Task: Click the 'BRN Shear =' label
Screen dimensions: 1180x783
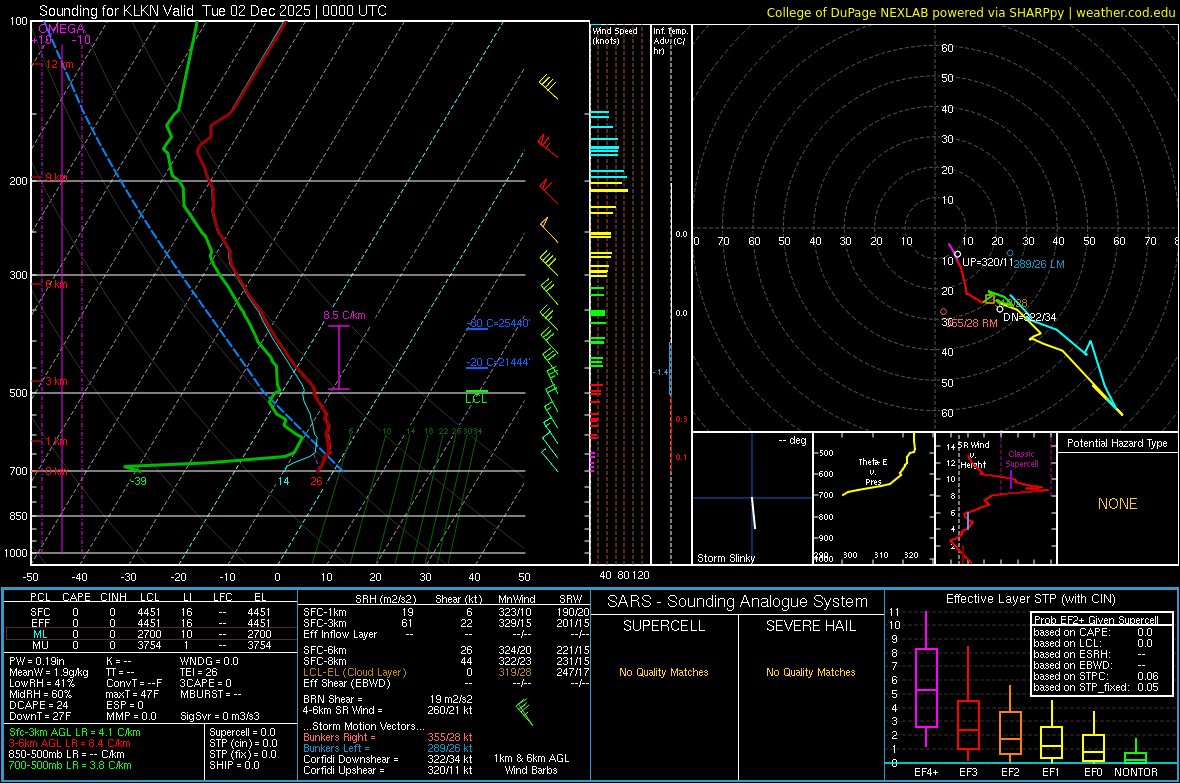Action: (x=333, y=699)
